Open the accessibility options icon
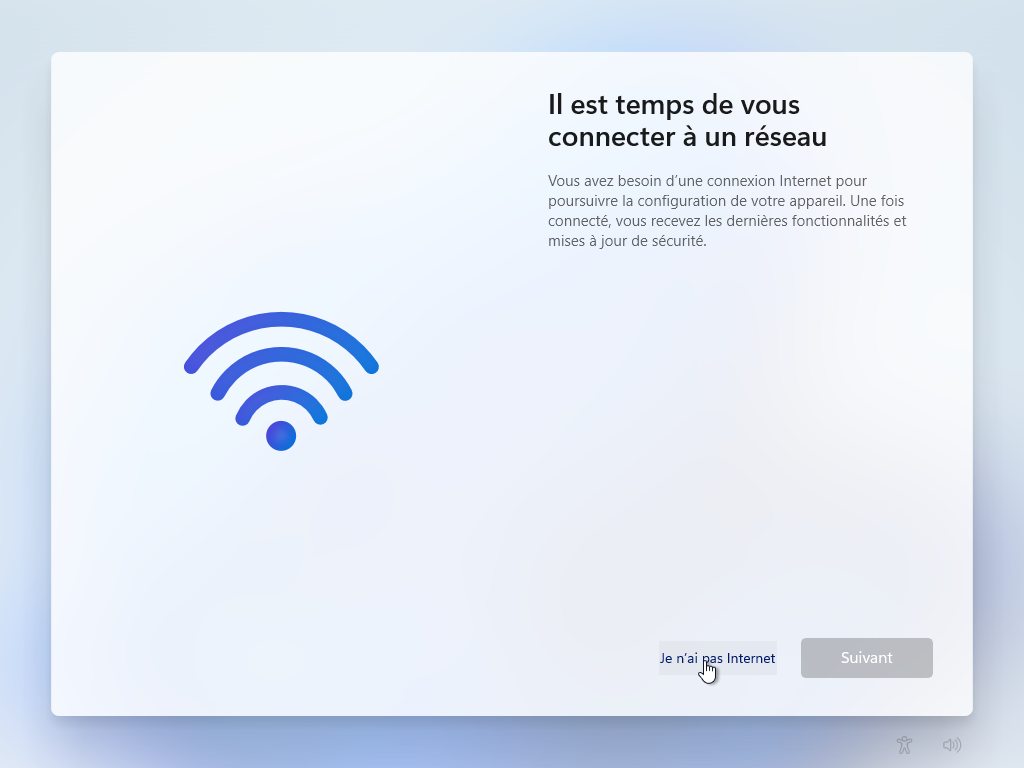The height and width of the screenshot is (768, 1024). click(904, 744)
